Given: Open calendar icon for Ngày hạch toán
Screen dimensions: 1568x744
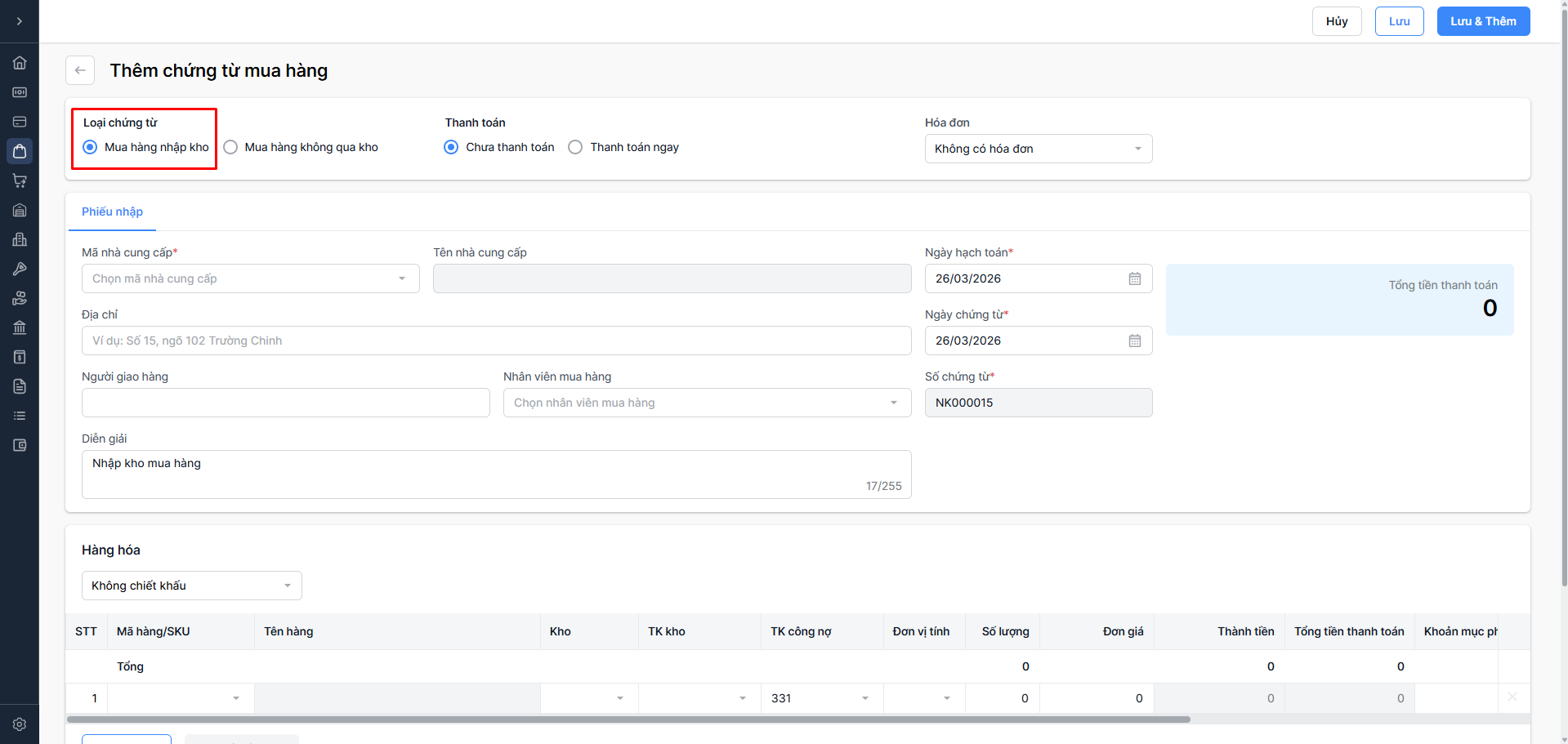Looking at the screenshot, I should click(1134, 278).
